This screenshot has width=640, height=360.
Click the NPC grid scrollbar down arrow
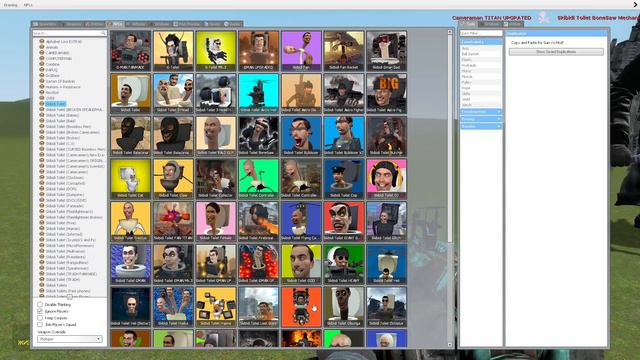[450, 345]
